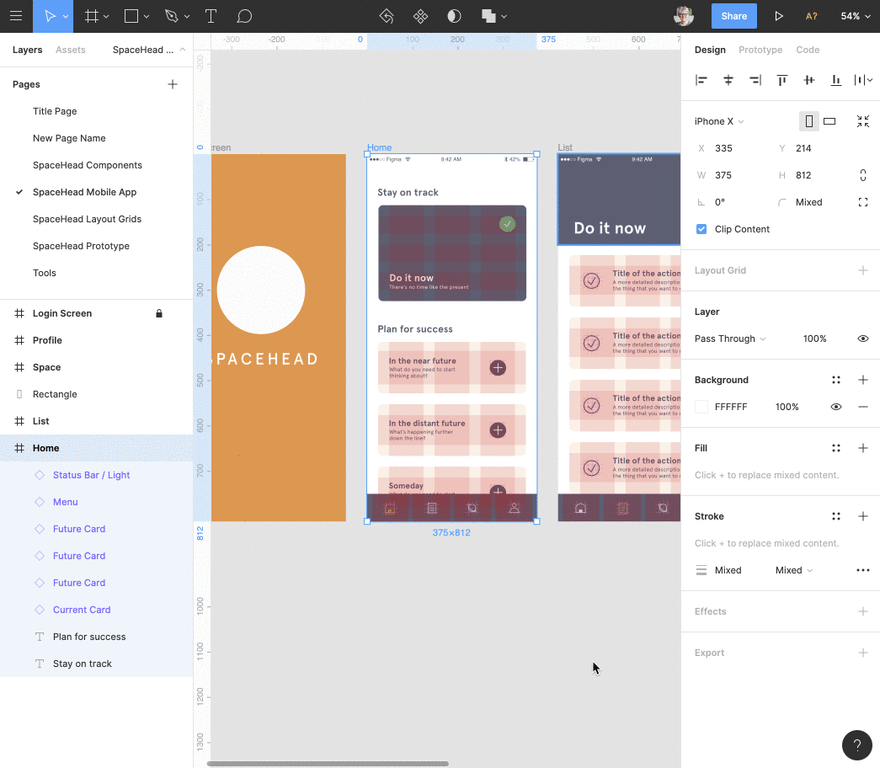Switch to the Prototype tab
The width and height of the screenshot is (880, 768).
click(760, 50)
